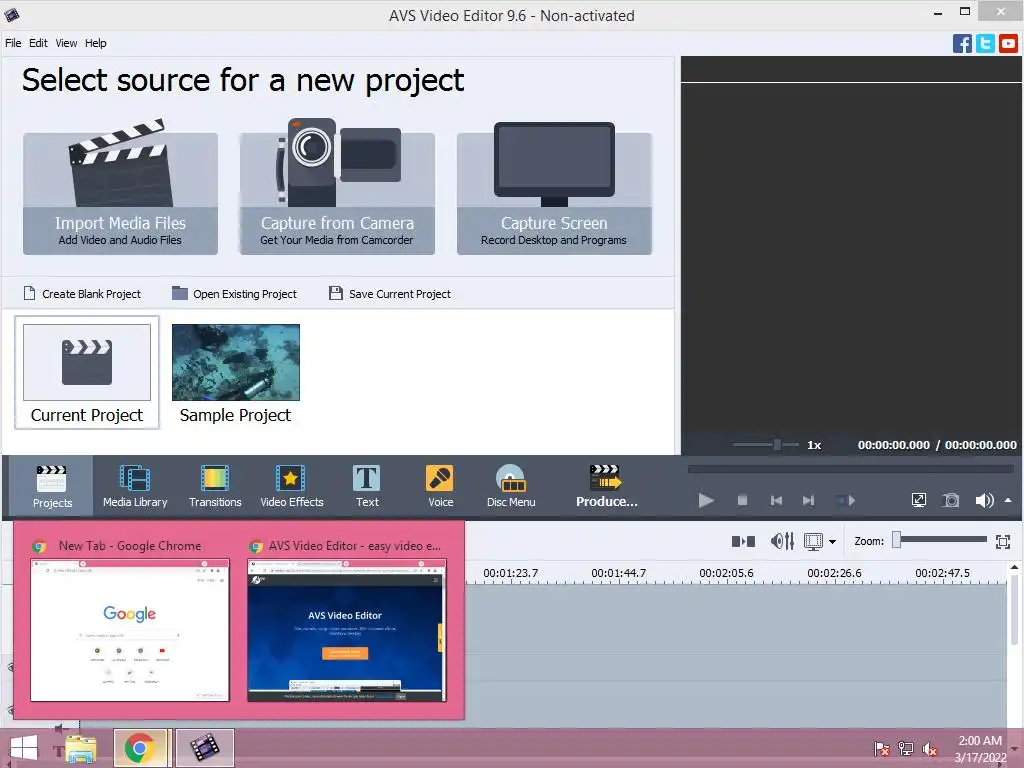This screenshot has height=768, width=1024.
Task: Click the Windows Start button
Action: point(24,748)
